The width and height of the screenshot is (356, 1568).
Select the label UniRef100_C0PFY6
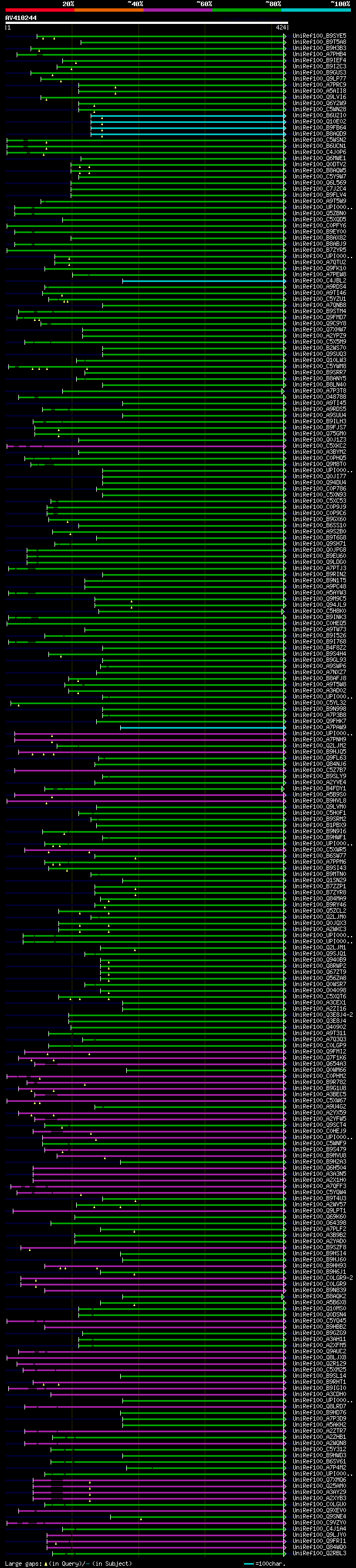319,226
